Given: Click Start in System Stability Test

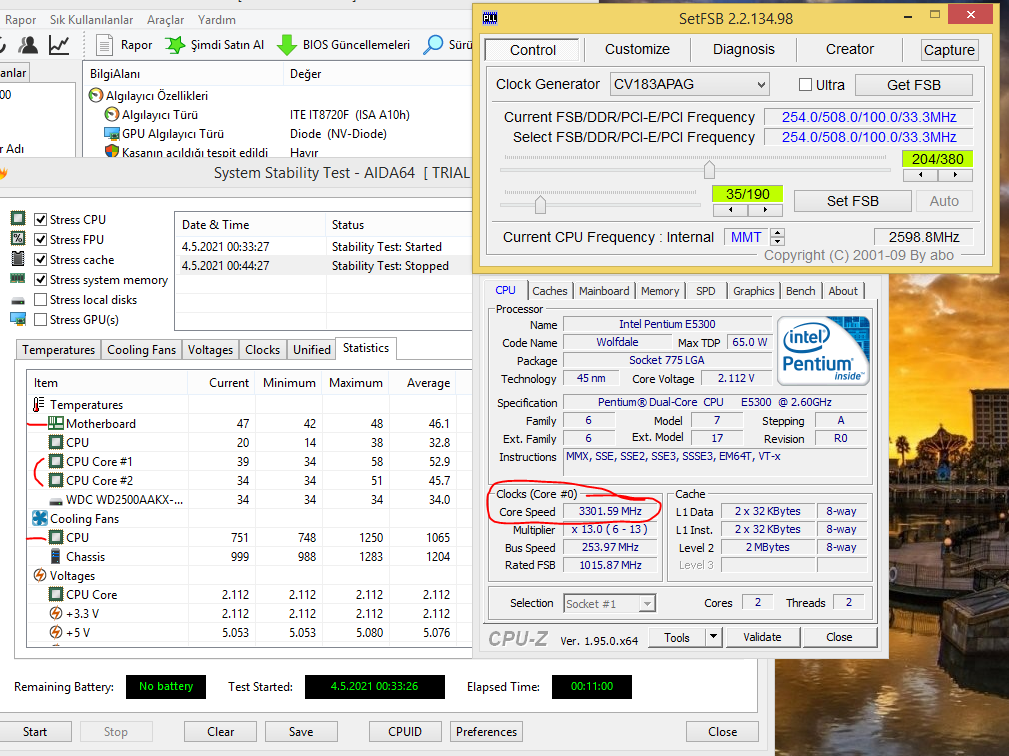Looking at the screenshot, I should pyautogui.click(x=35, y=732).
